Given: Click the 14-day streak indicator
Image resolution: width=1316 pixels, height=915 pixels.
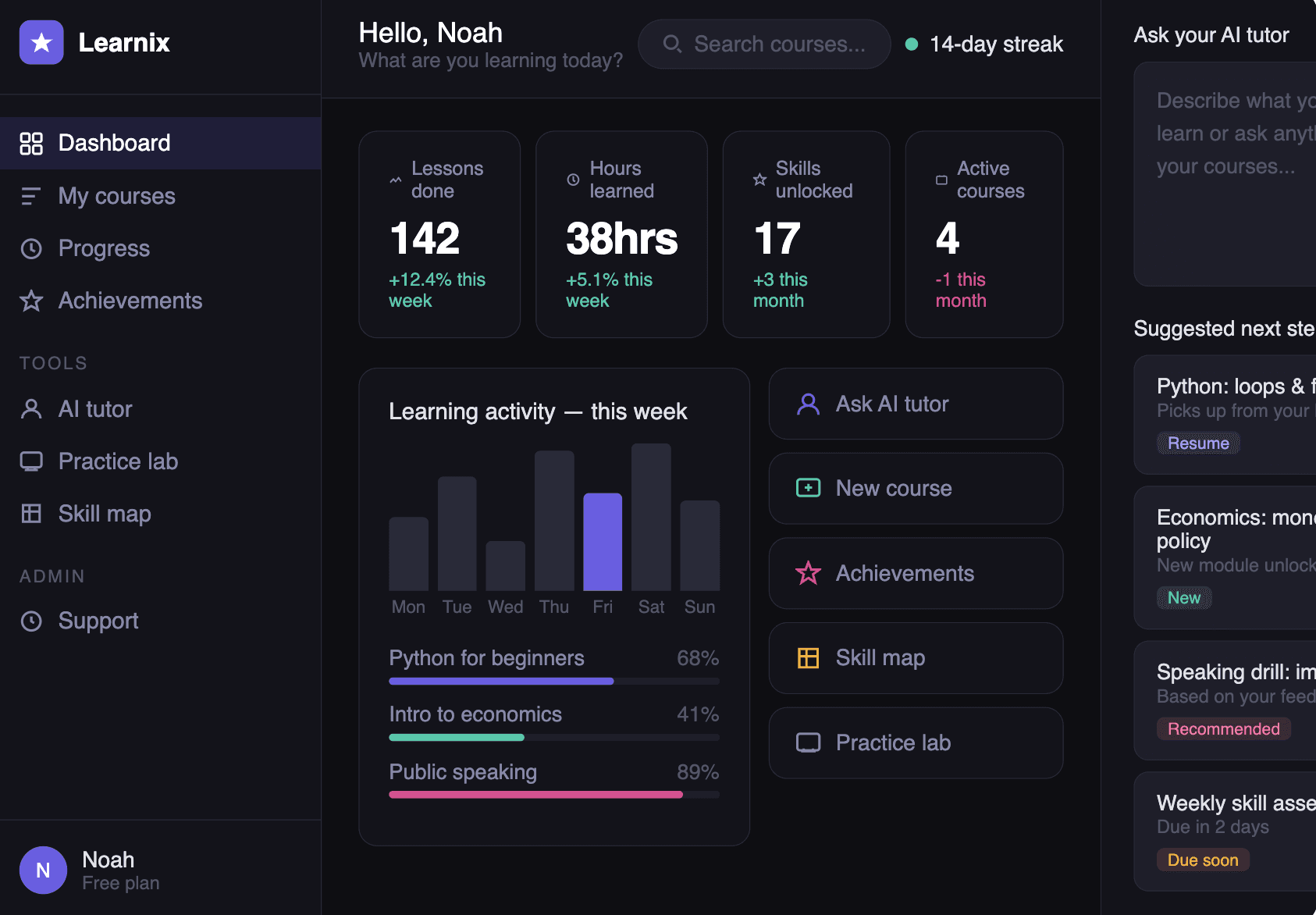Looking at the screenshot, I should (x=984, y=44).
